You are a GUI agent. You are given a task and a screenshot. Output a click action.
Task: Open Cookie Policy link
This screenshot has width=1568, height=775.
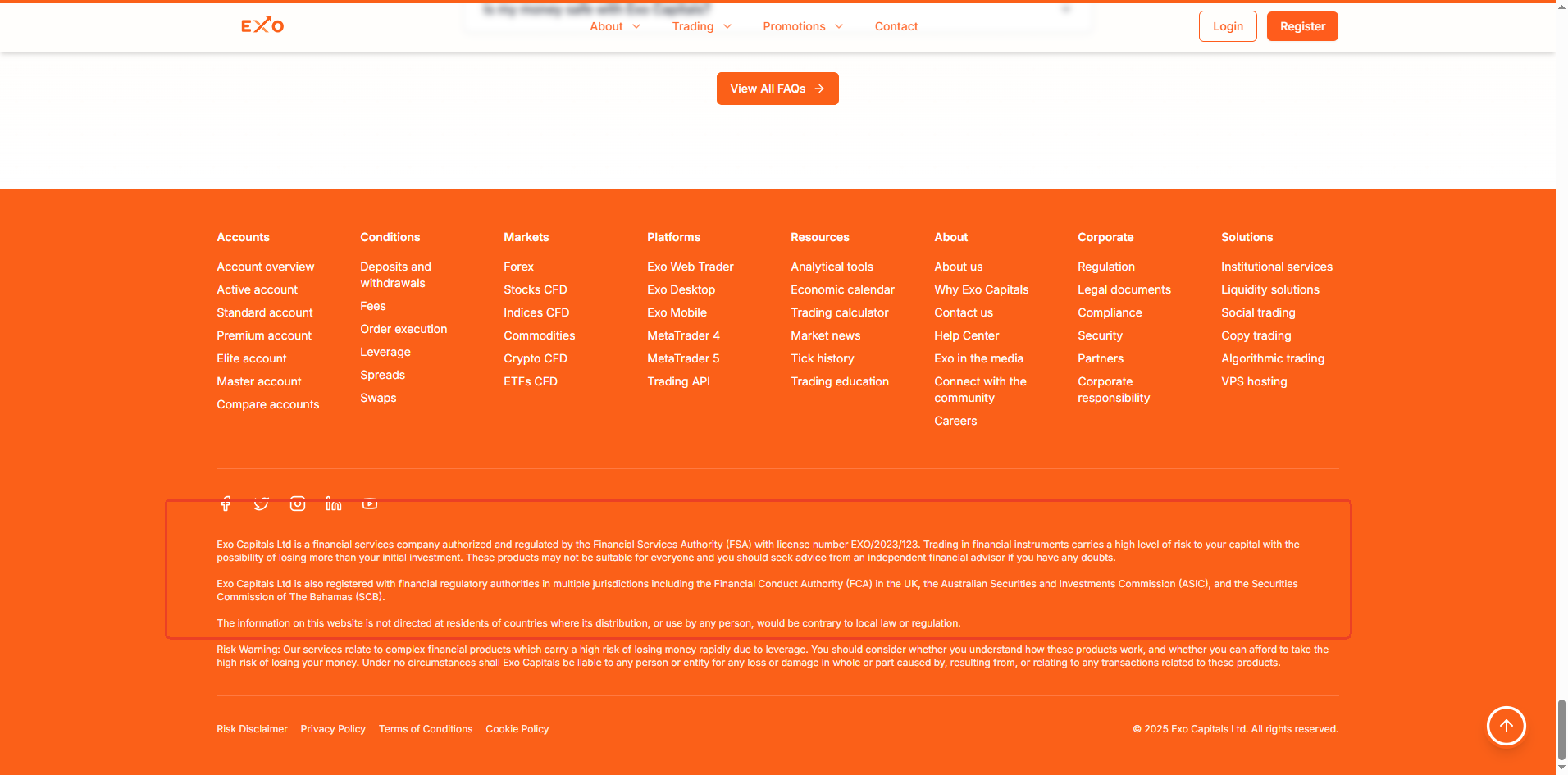[517, 729]
